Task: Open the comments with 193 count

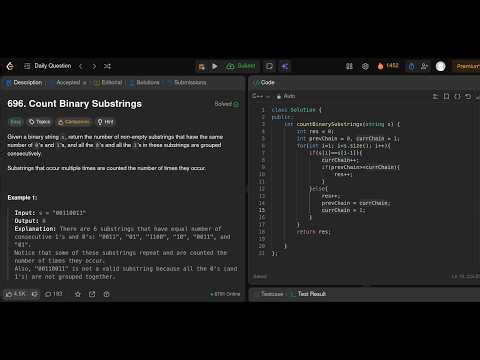Action: click(x=54, y=294)
